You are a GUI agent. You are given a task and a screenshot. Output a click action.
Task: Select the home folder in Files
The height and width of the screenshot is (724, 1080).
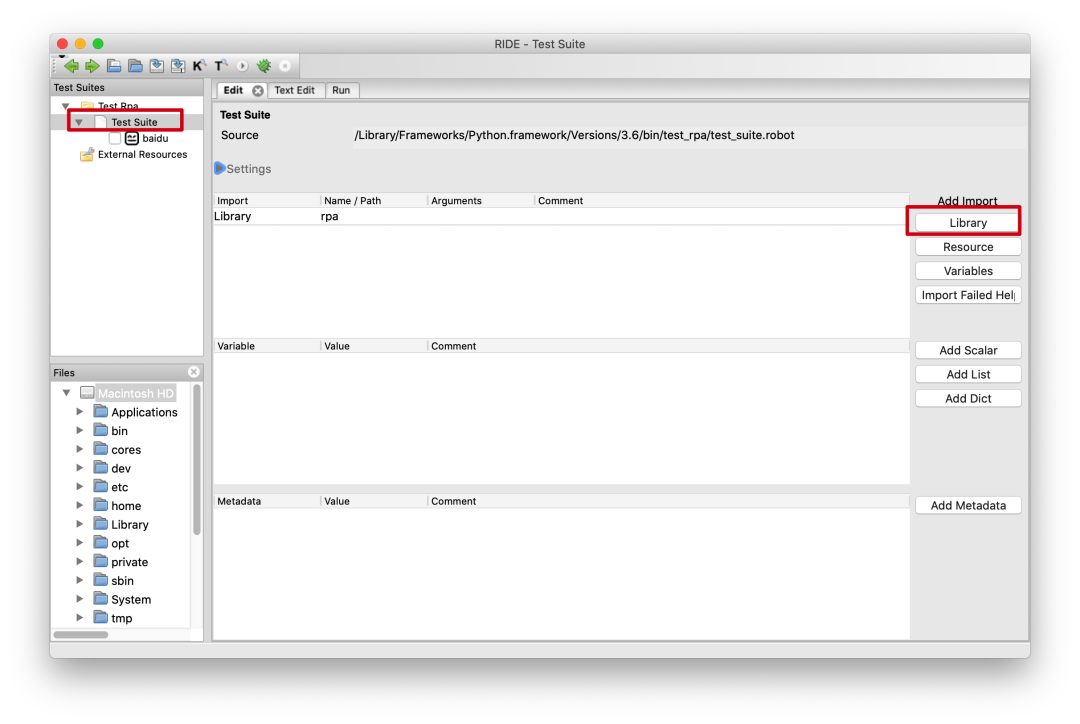(x=126, y=506)
